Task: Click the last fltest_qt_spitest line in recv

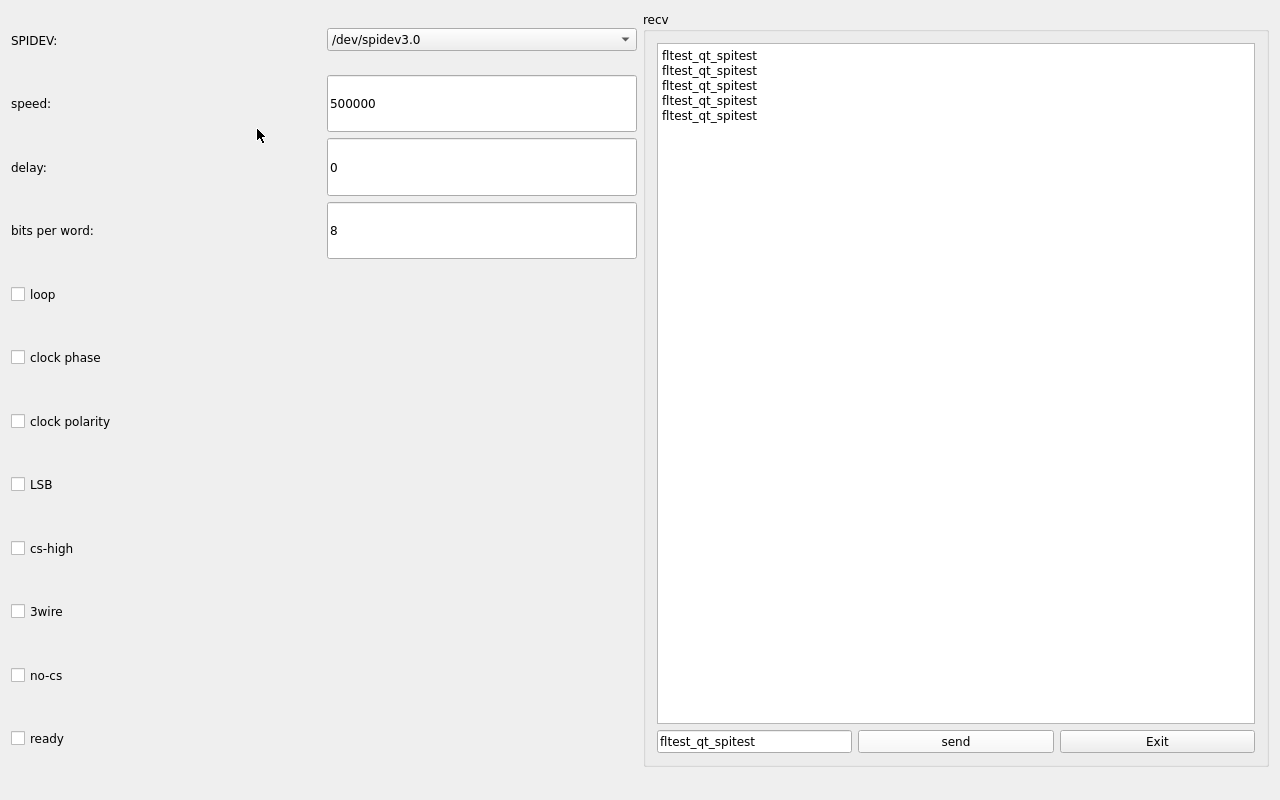Action: (x=709, y=116)
